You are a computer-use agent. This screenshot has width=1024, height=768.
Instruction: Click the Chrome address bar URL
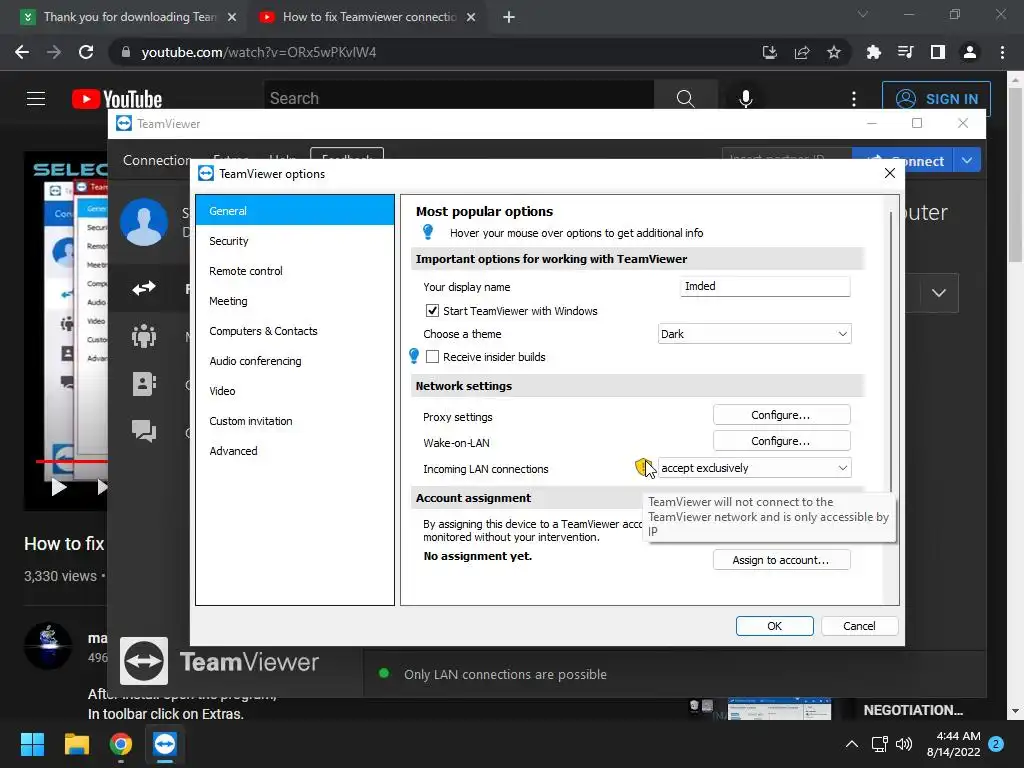tap(259, 52)
